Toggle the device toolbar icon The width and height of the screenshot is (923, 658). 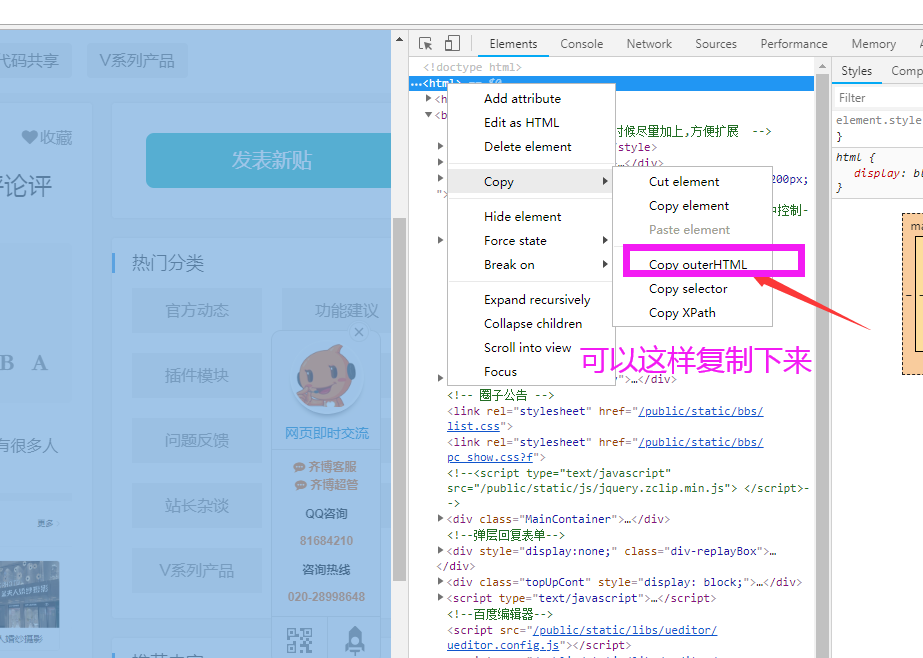point(452,44)
